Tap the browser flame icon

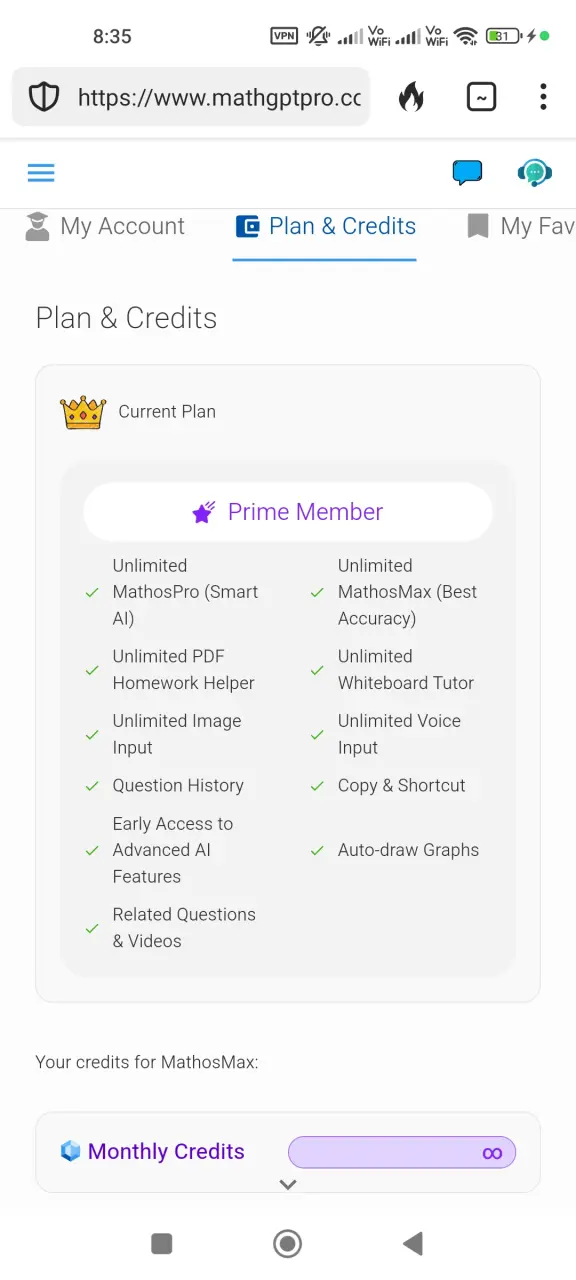point(411,97)
